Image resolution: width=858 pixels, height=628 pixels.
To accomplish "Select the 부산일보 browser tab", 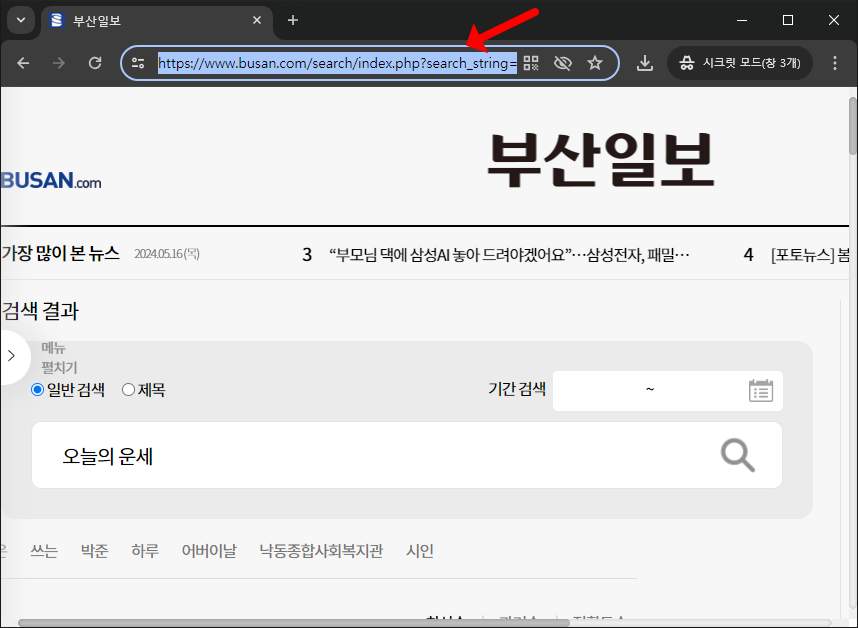I will click(x=156, y=21).
